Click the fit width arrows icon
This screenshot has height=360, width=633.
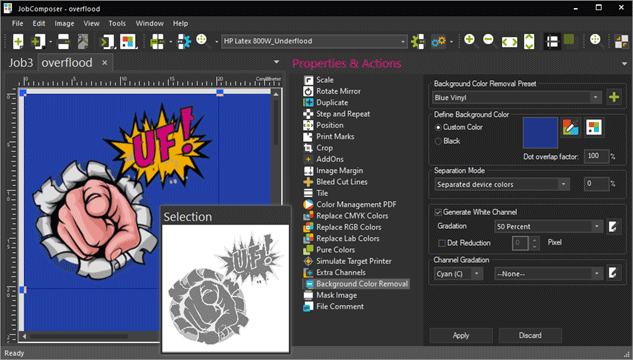tap(509, 42)
